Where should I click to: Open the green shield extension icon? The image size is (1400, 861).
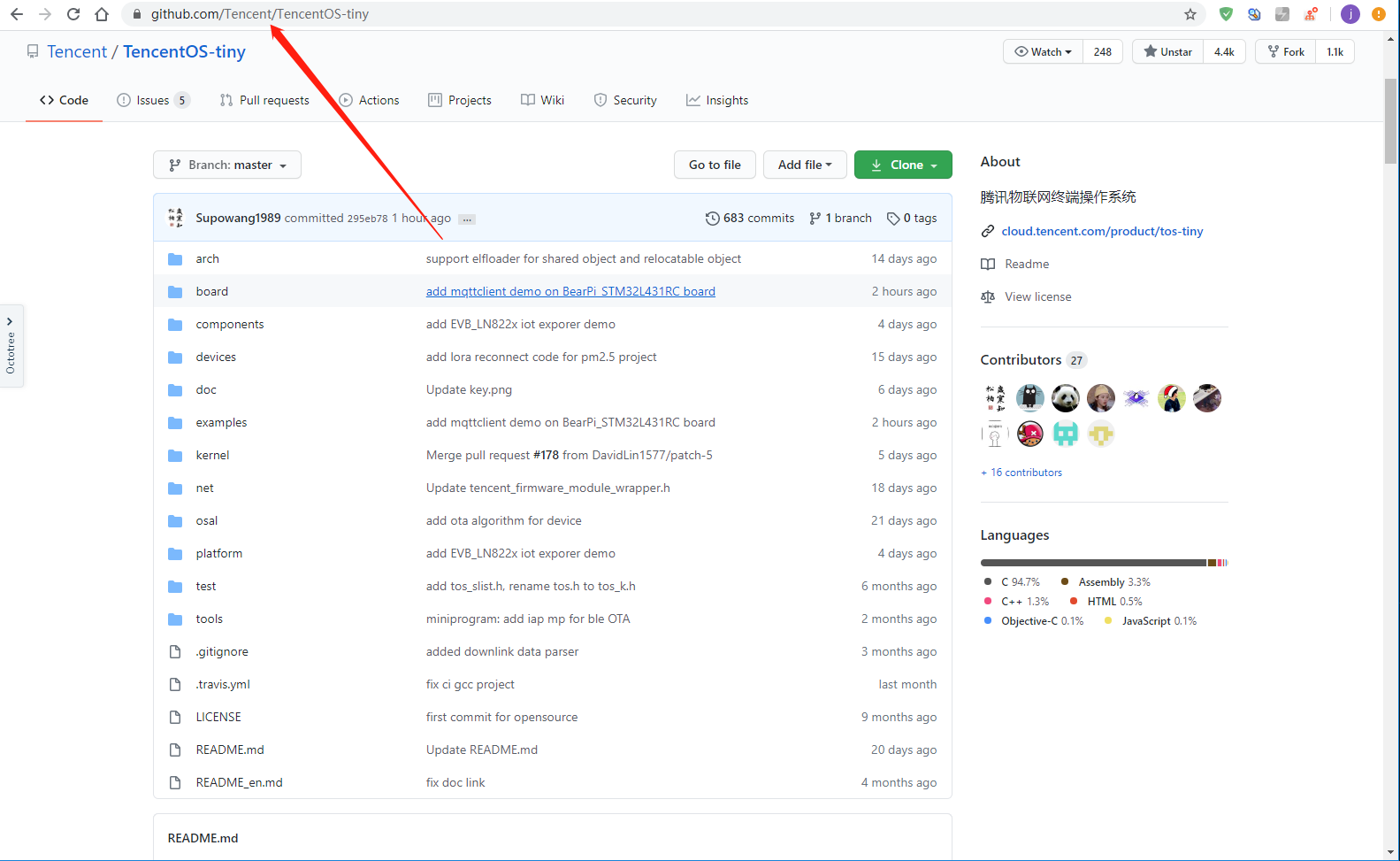[1226, 14]
